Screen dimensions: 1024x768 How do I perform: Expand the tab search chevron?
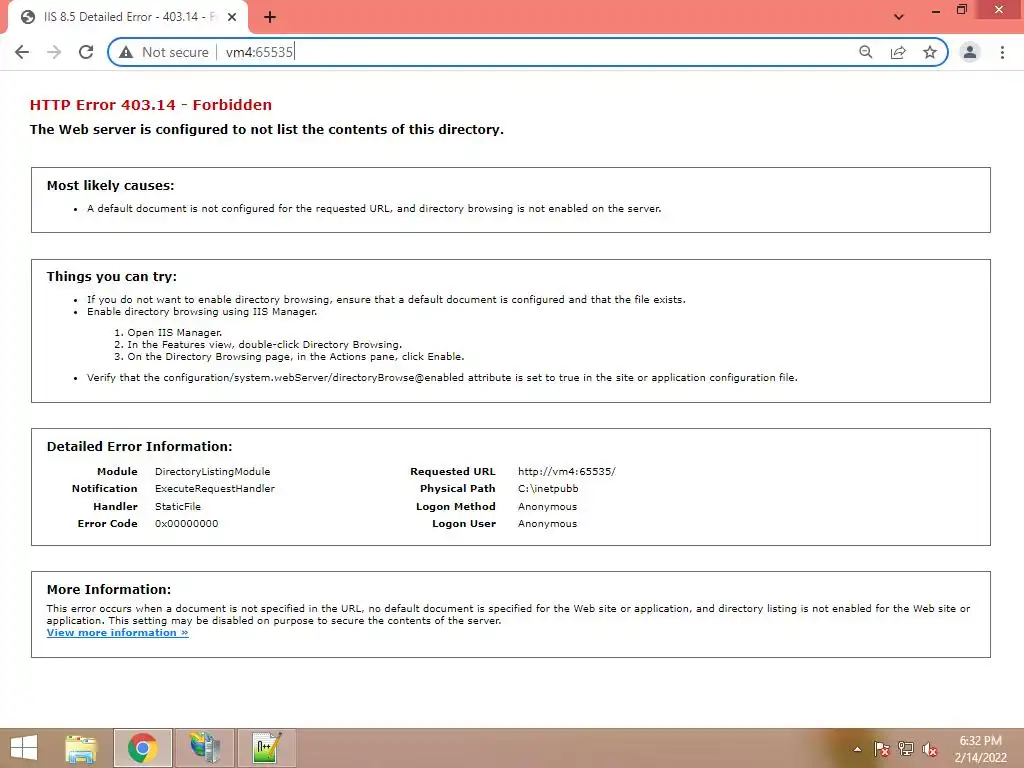pos(899,17)
